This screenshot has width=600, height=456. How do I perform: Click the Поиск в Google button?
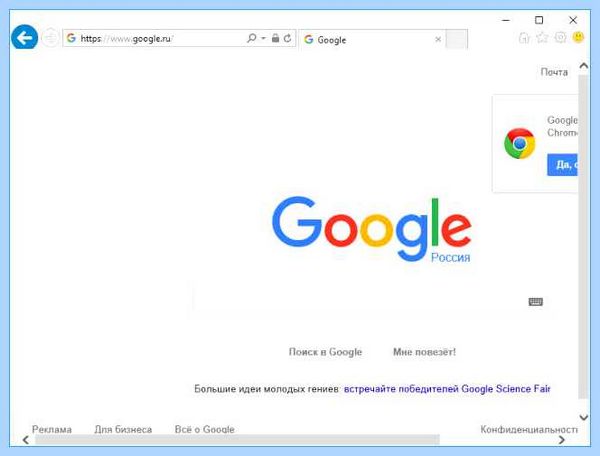point(325,352)
